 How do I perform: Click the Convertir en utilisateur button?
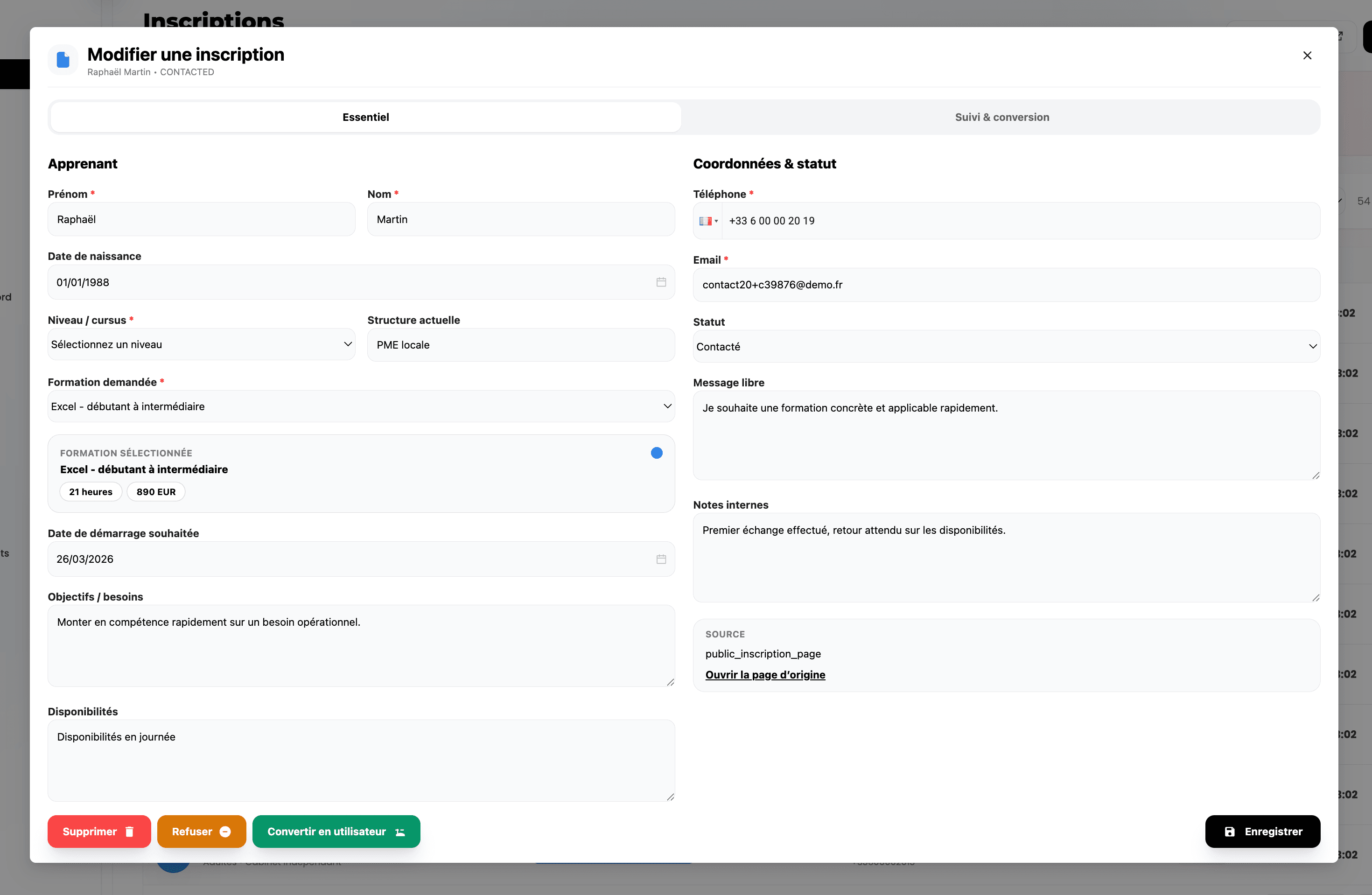point(336,832)
